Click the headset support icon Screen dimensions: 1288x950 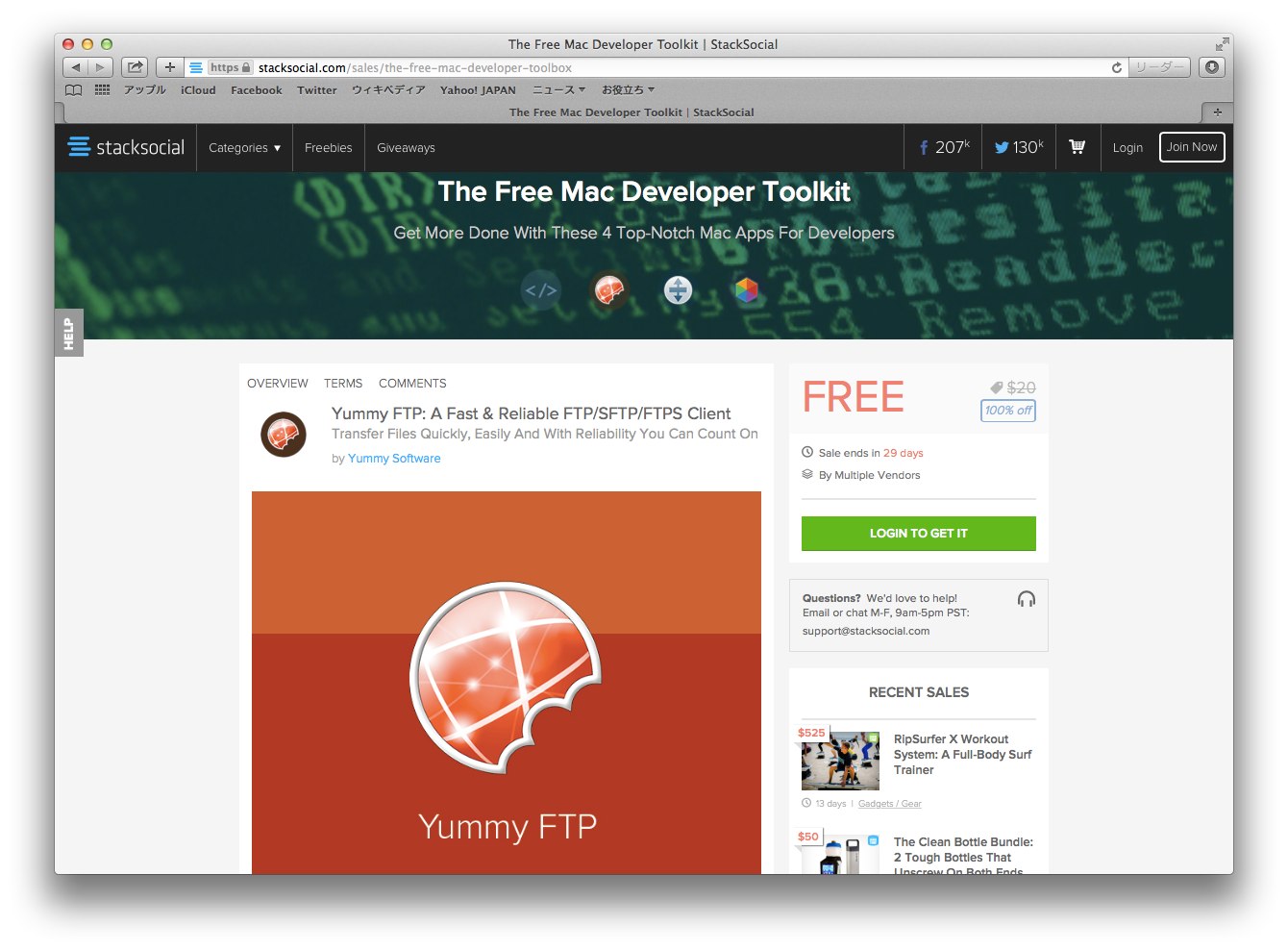coord(1027,599)
